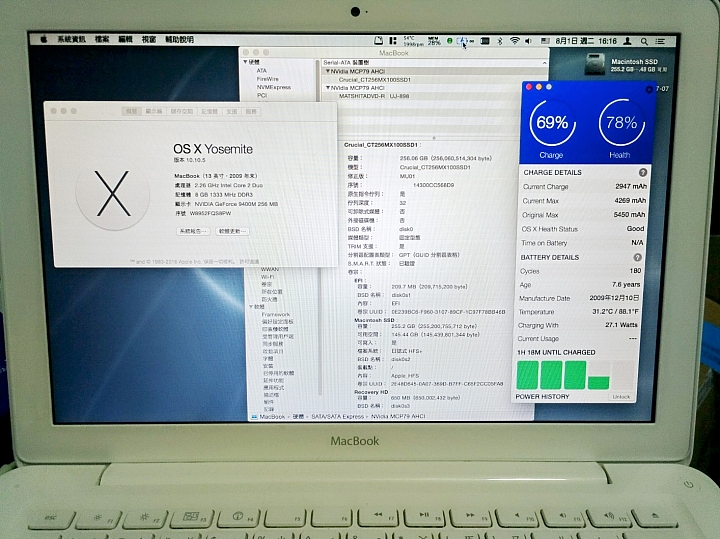Click the temperature and fan rpm status item
This screenshot has width=720, height=539.
point(413,41)
